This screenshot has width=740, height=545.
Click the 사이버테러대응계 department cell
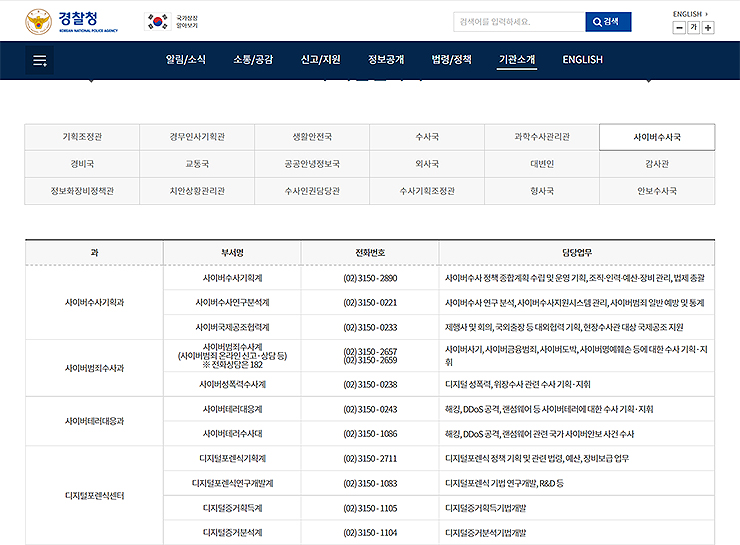pos(232,409)
